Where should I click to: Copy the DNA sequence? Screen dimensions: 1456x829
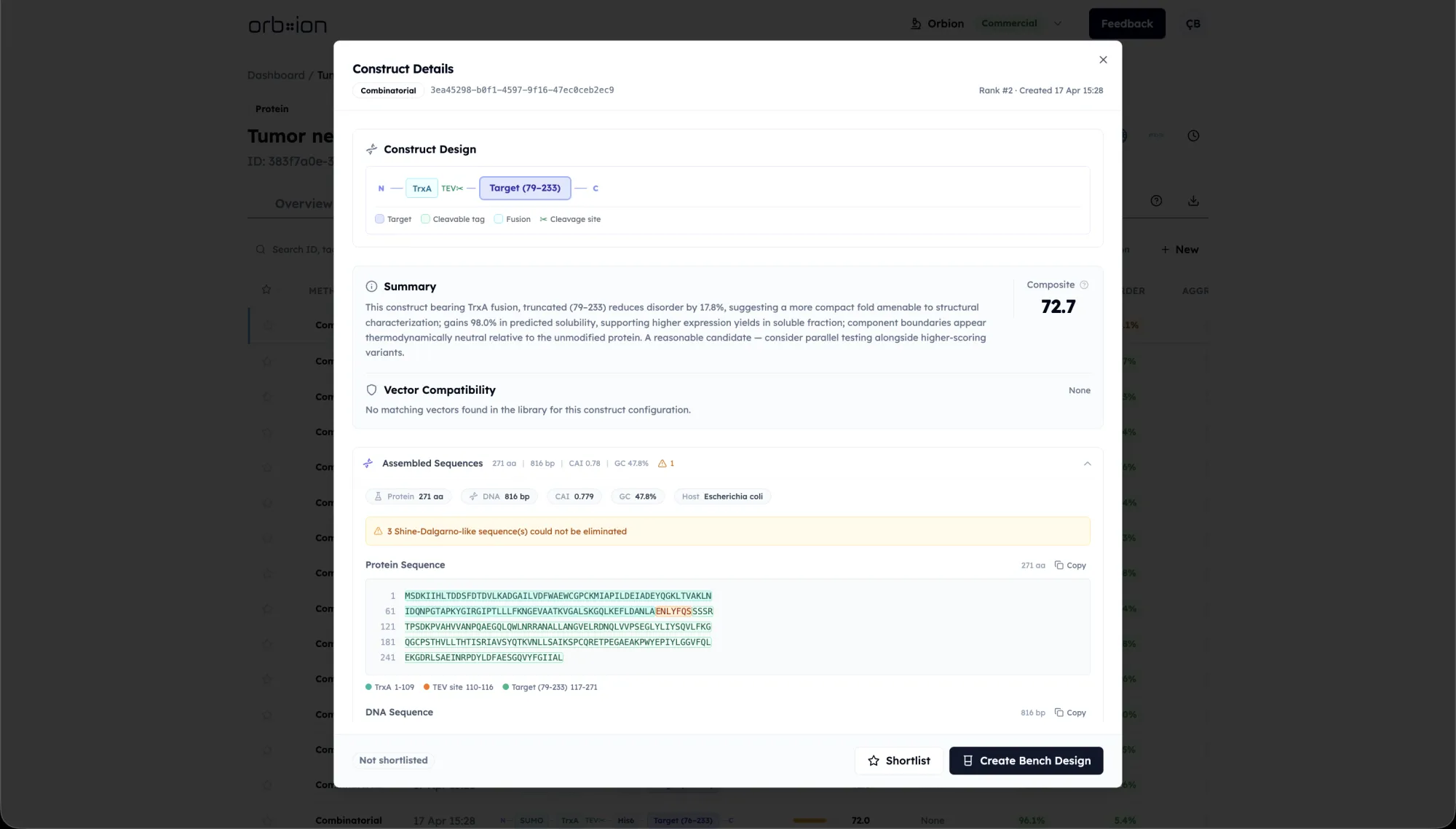click(x=1070, y=713)
